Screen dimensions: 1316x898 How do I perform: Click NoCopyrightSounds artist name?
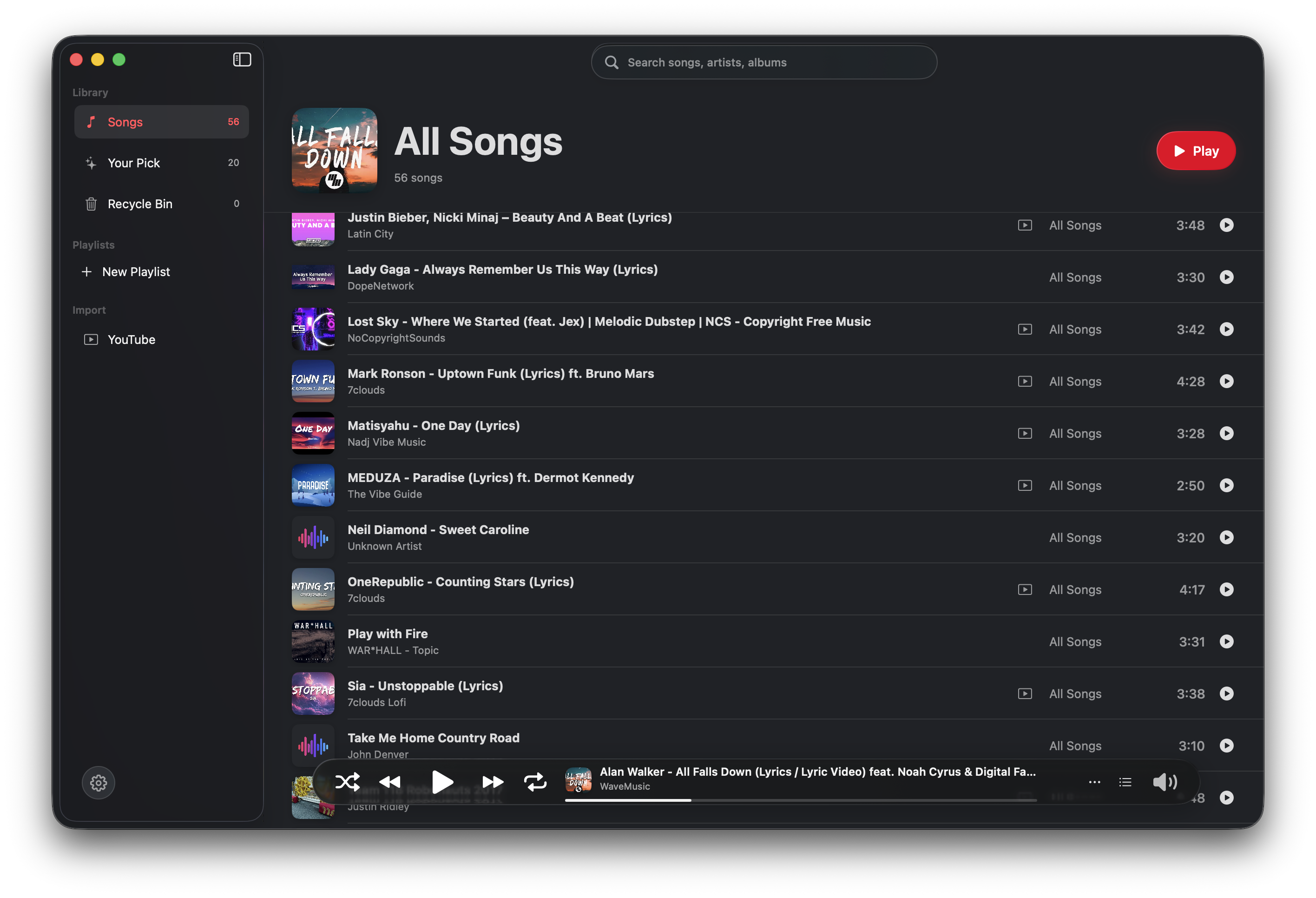396,338
